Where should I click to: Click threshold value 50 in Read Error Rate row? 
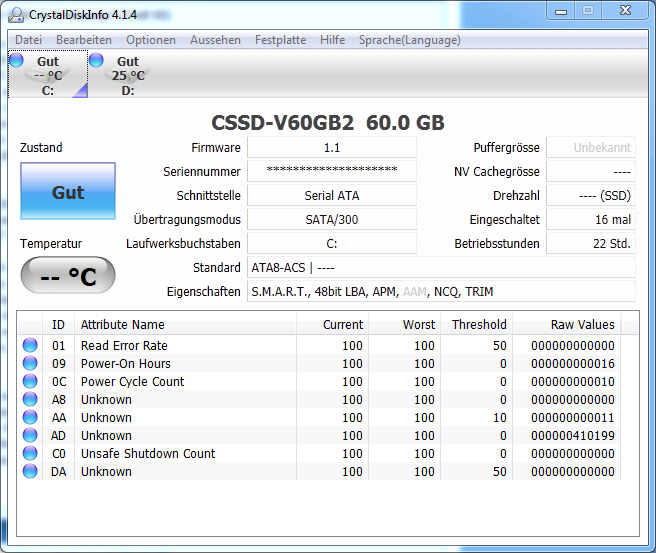[x=500, y=346]
